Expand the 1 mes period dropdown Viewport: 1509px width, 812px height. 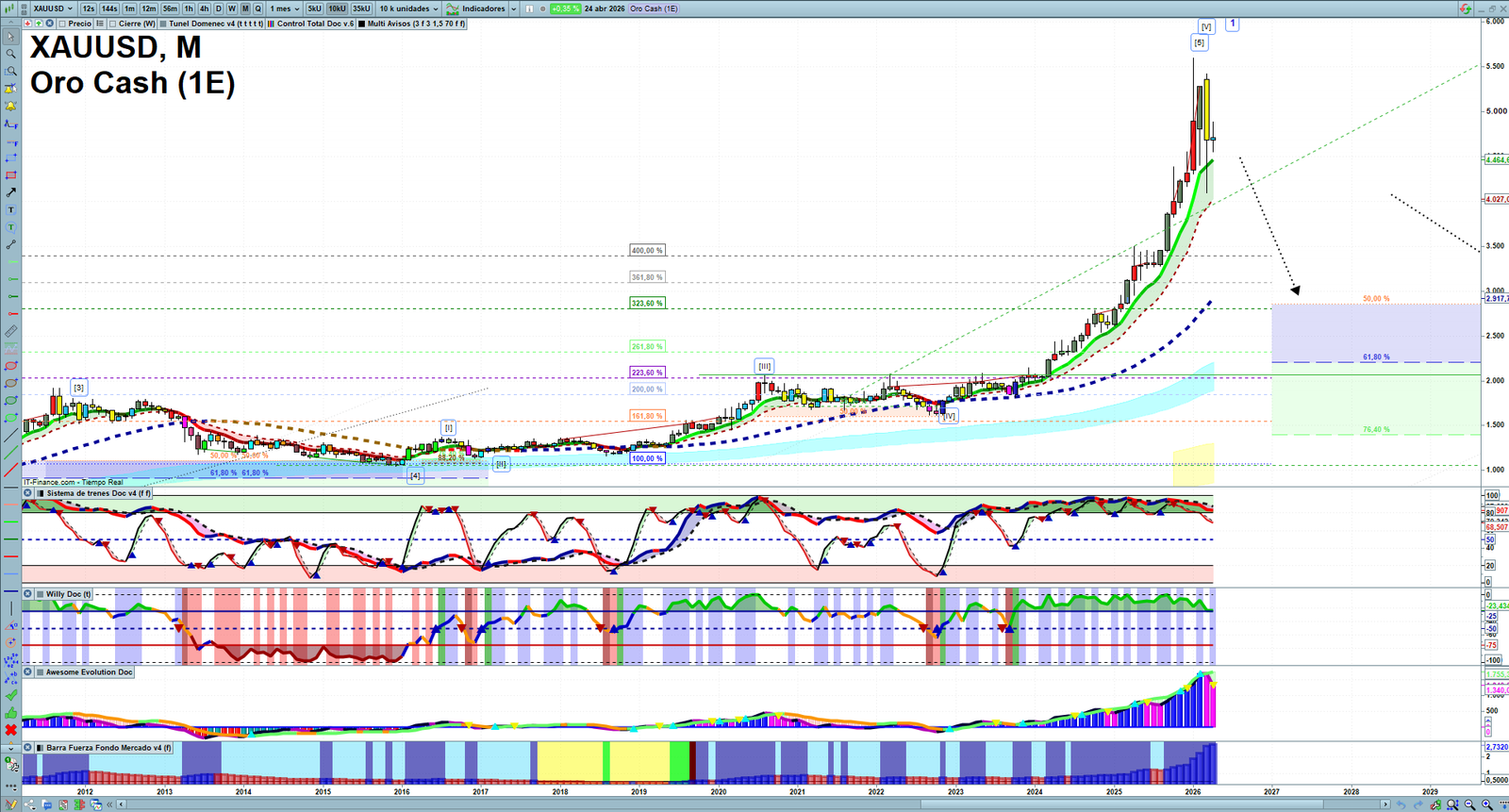point(285,8)
